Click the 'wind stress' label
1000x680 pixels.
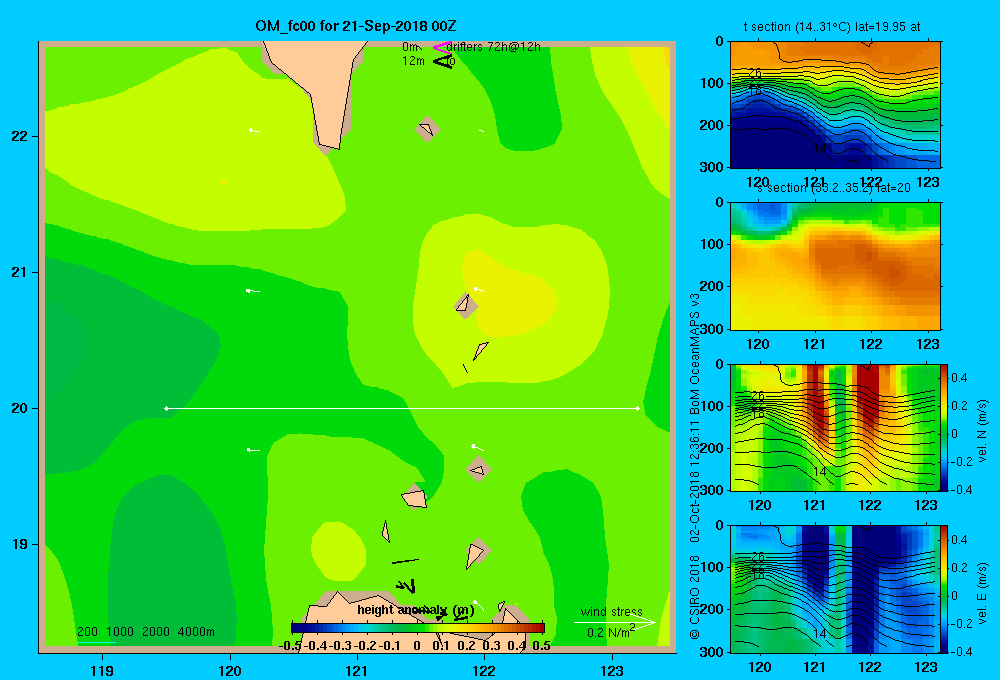611,611
